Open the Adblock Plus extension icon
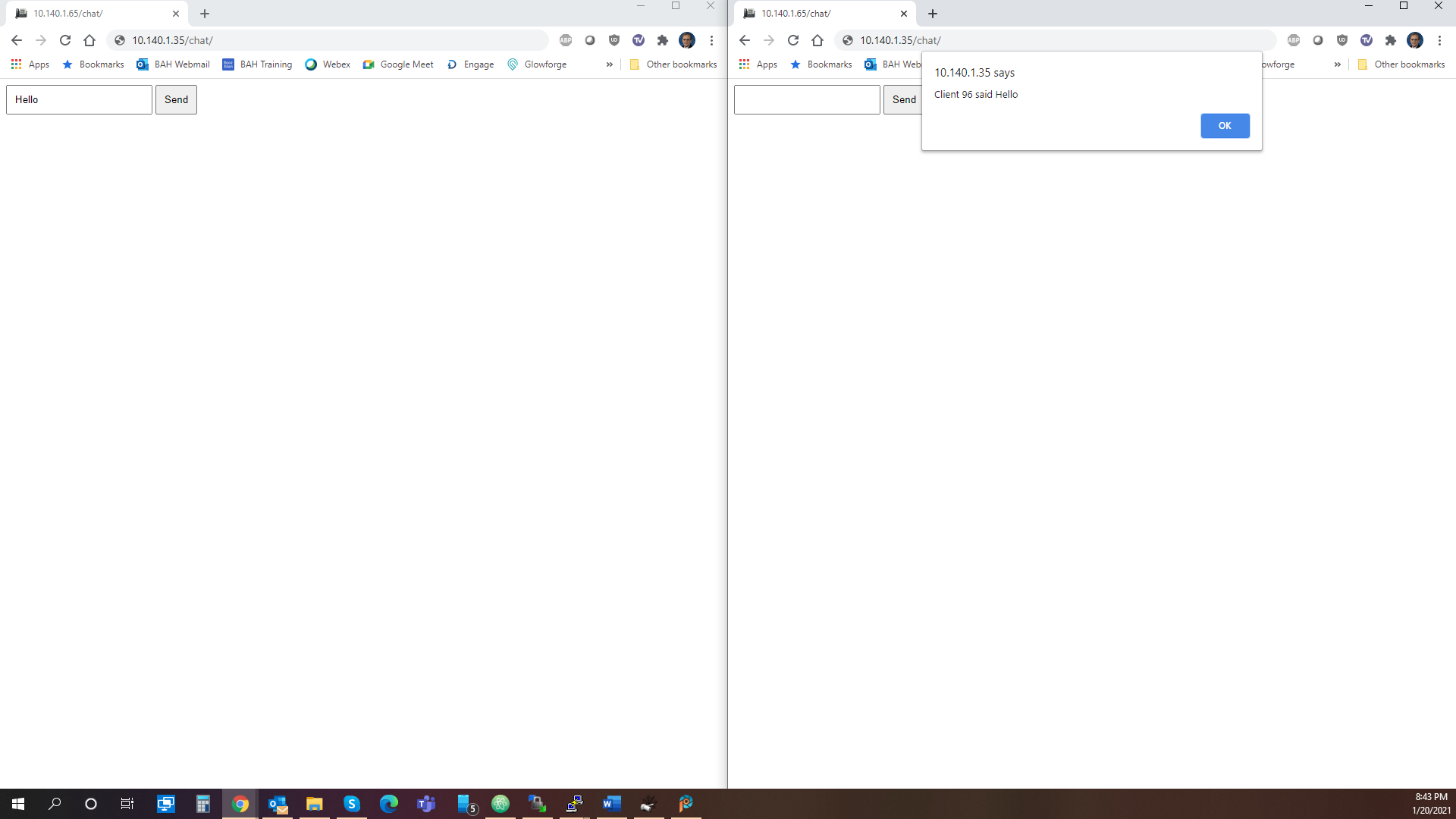 click(566, 40)
